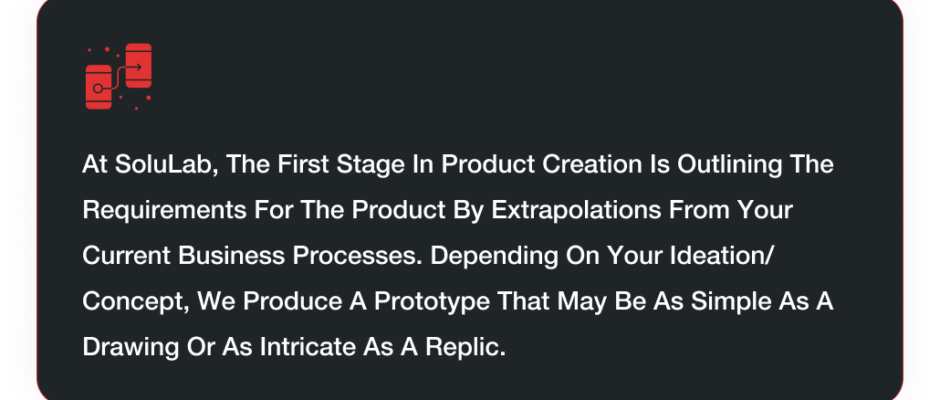Click "Current Business Processes" in the text
The height and width of the screenshot is (400, 940).
coord(254,255)
